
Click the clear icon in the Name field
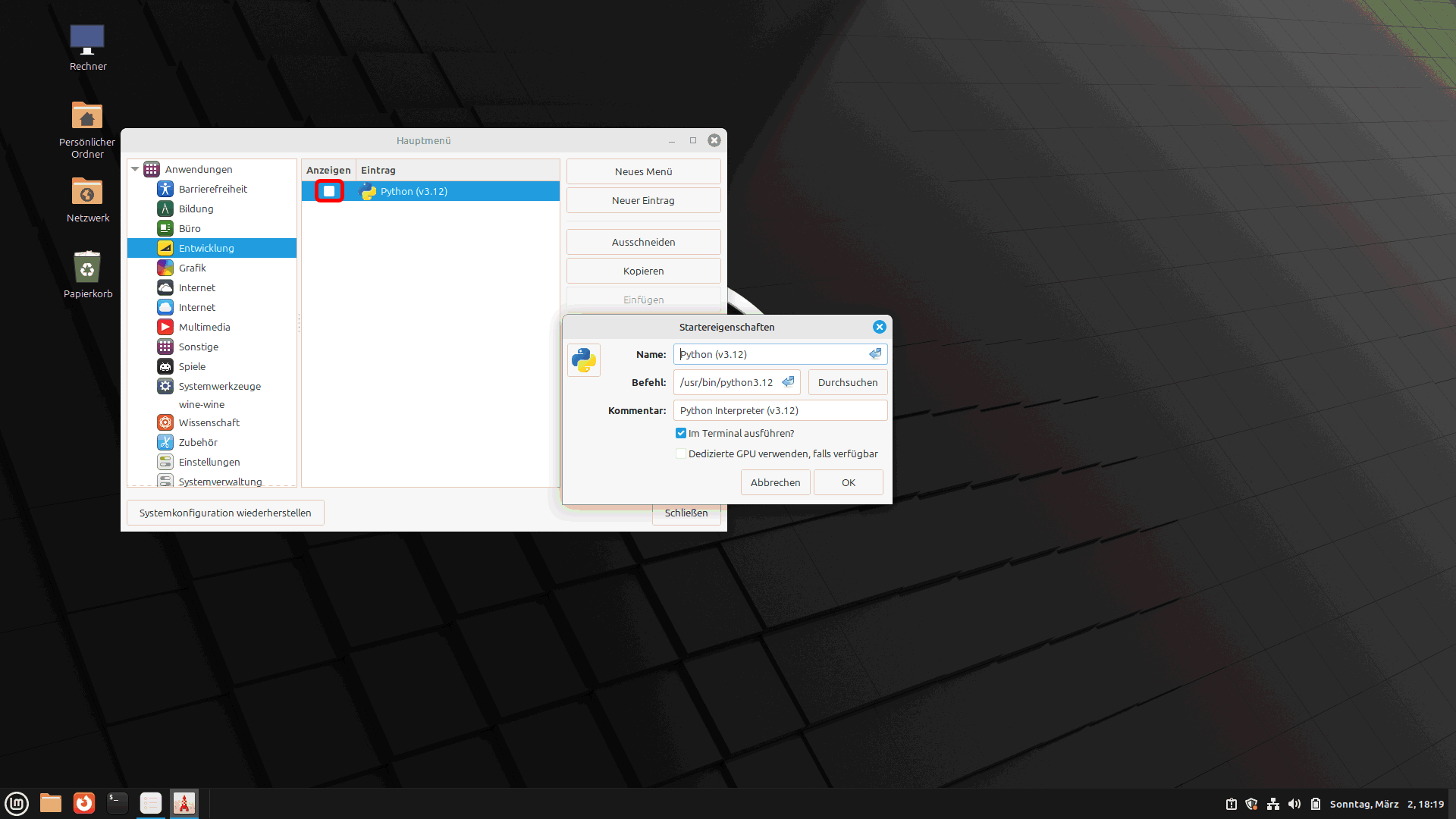point(875,354)
